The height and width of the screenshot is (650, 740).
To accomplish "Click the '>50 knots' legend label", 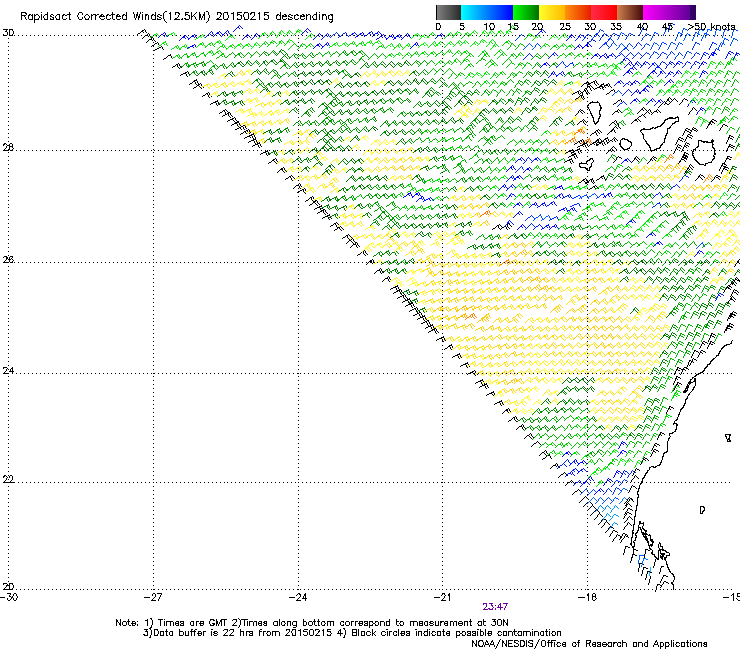I will click(x=712, y=27).
